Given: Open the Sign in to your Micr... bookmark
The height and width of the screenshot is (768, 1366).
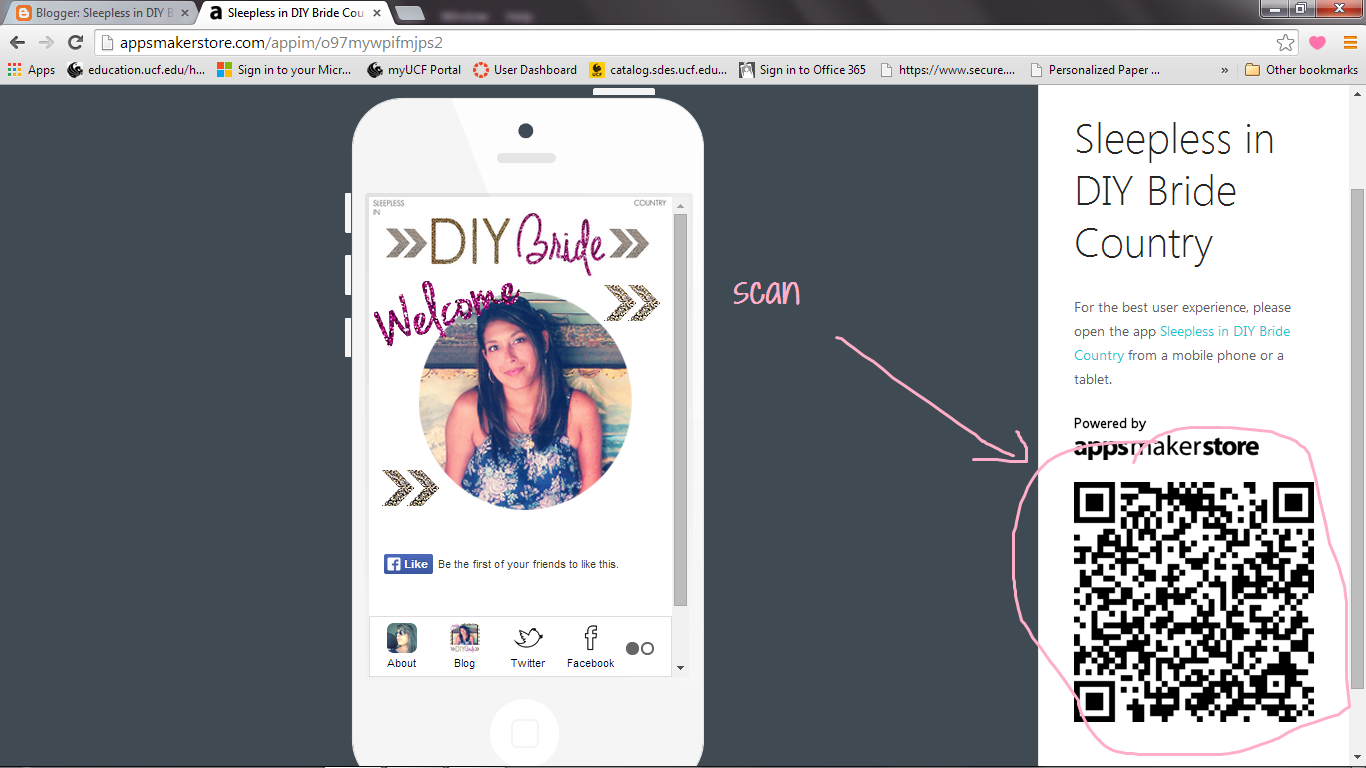Looking at the screenshot, I should point(284,70).
